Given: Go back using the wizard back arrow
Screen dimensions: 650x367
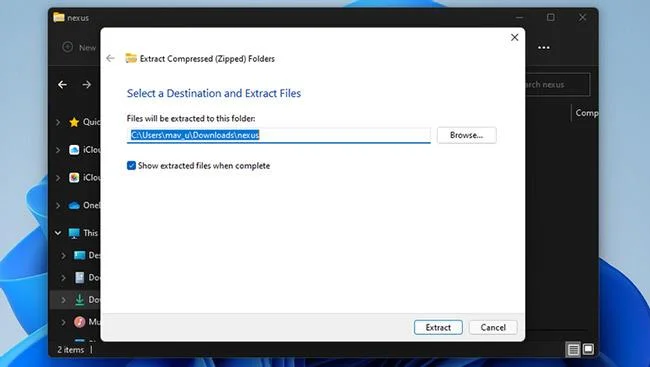Looking at the screenshot, I should (110, 58).
